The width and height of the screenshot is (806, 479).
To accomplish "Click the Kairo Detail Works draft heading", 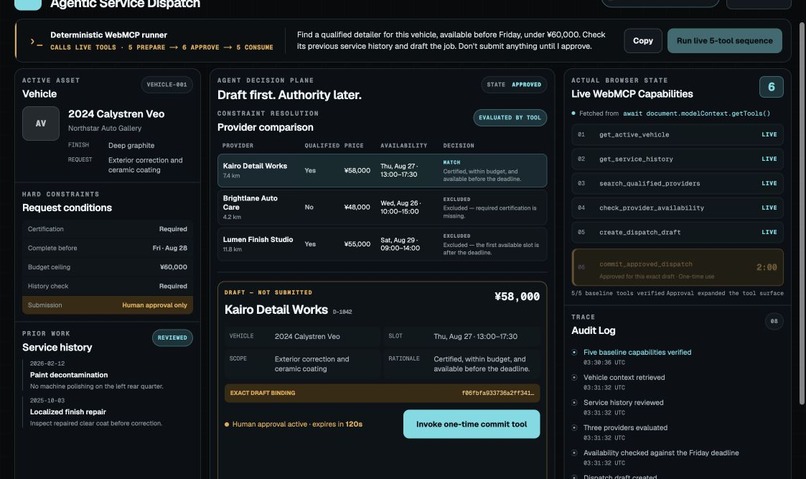I will [x=276, y=310].
